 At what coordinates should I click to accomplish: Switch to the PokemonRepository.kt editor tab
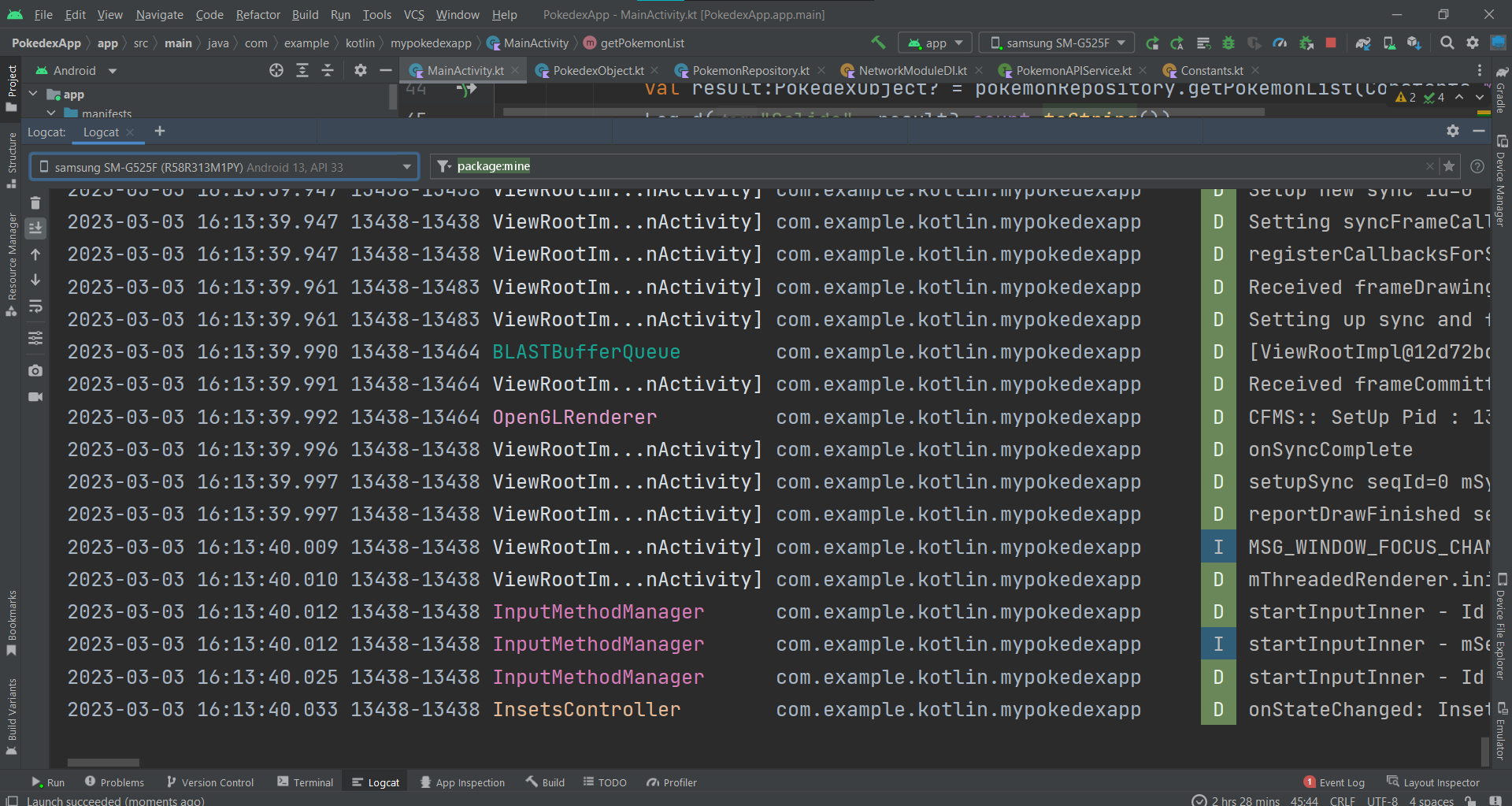point(750,71)
